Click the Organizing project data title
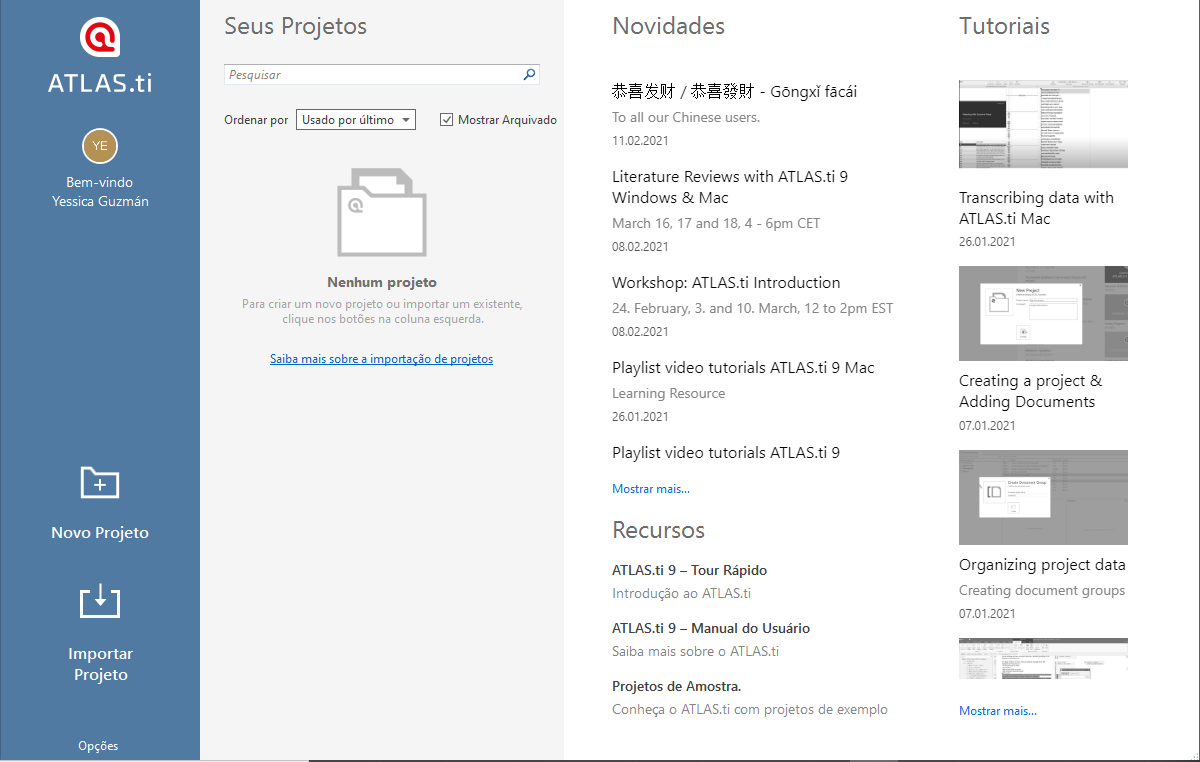 [1042, 565]
